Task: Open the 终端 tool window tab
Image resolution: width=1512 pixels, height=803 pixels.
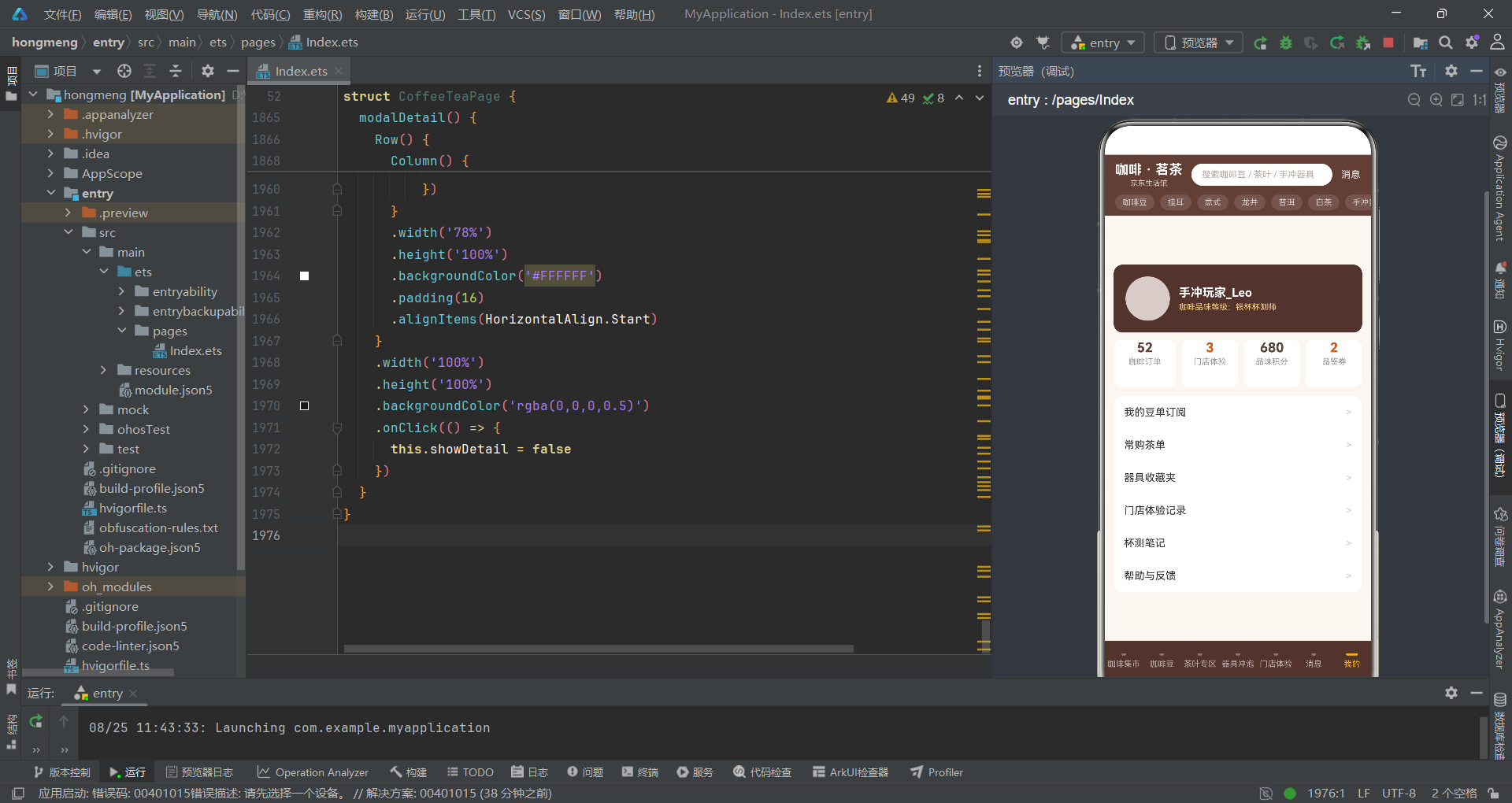Action: (x=639, y=772)
